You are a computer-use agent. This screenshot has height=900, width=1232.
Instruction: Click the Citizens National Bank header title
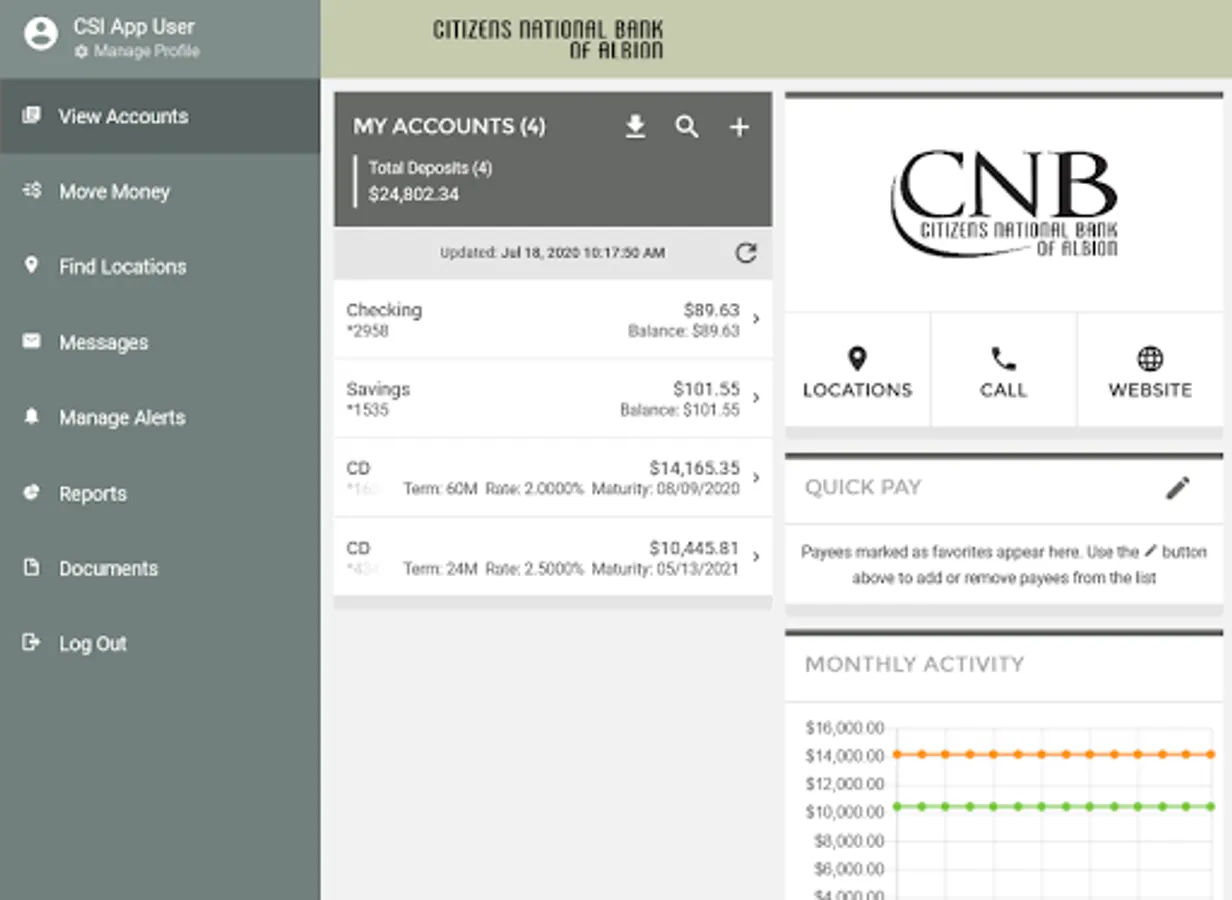(x=548, y=39)
